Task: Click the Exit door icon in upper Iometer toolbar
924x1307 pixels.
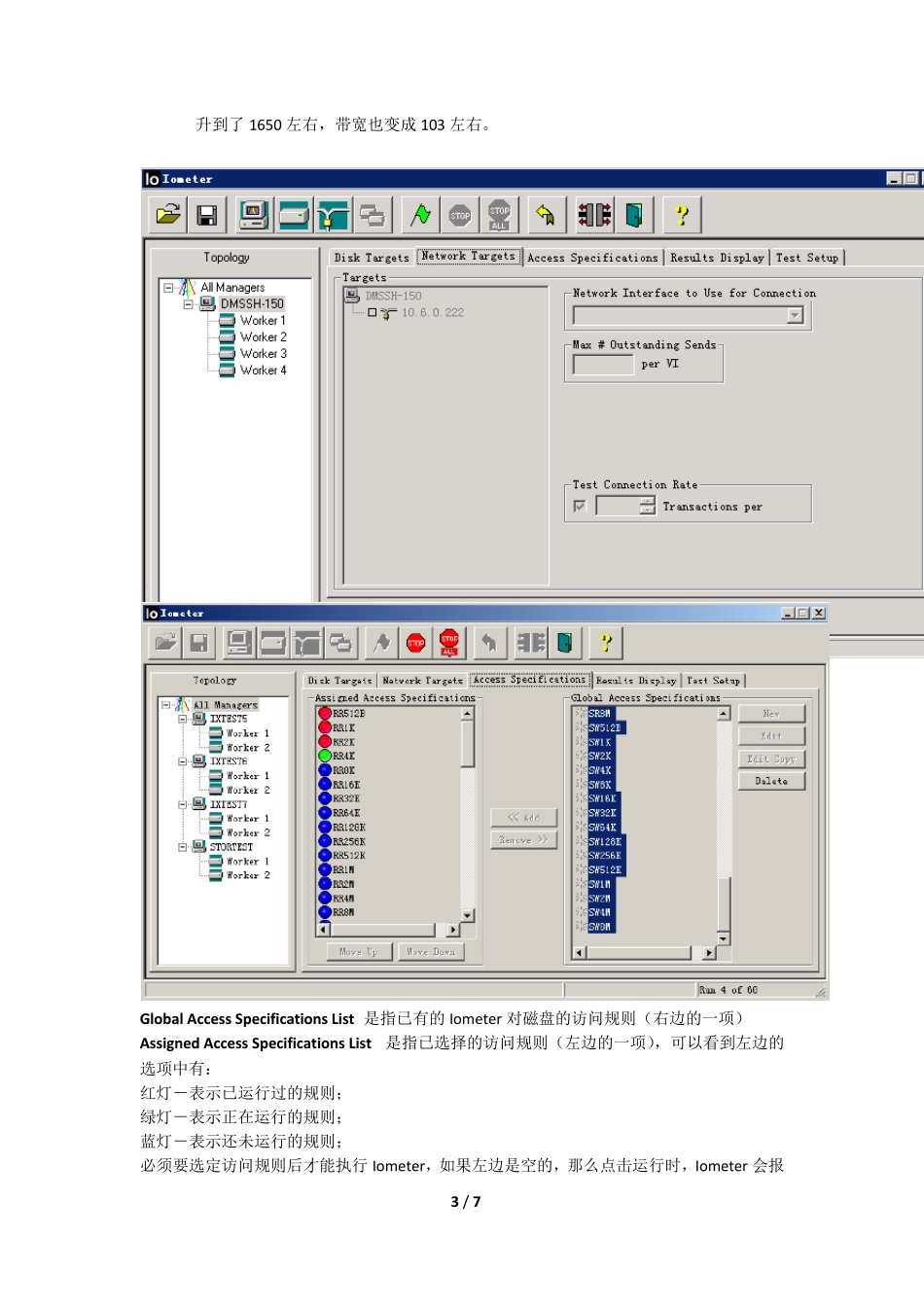Action: pyautogui.click(x=634, y=215)
